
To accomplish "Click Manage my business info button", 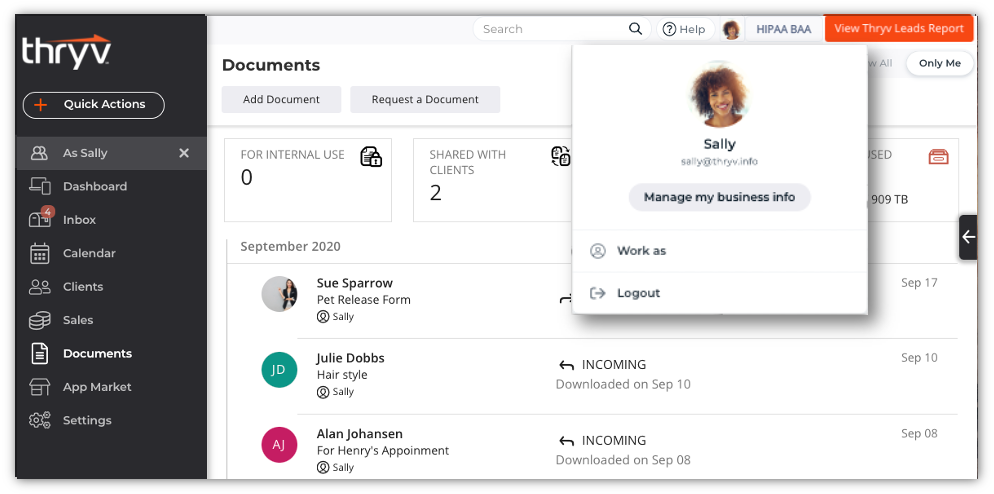I will click(720, 197).
